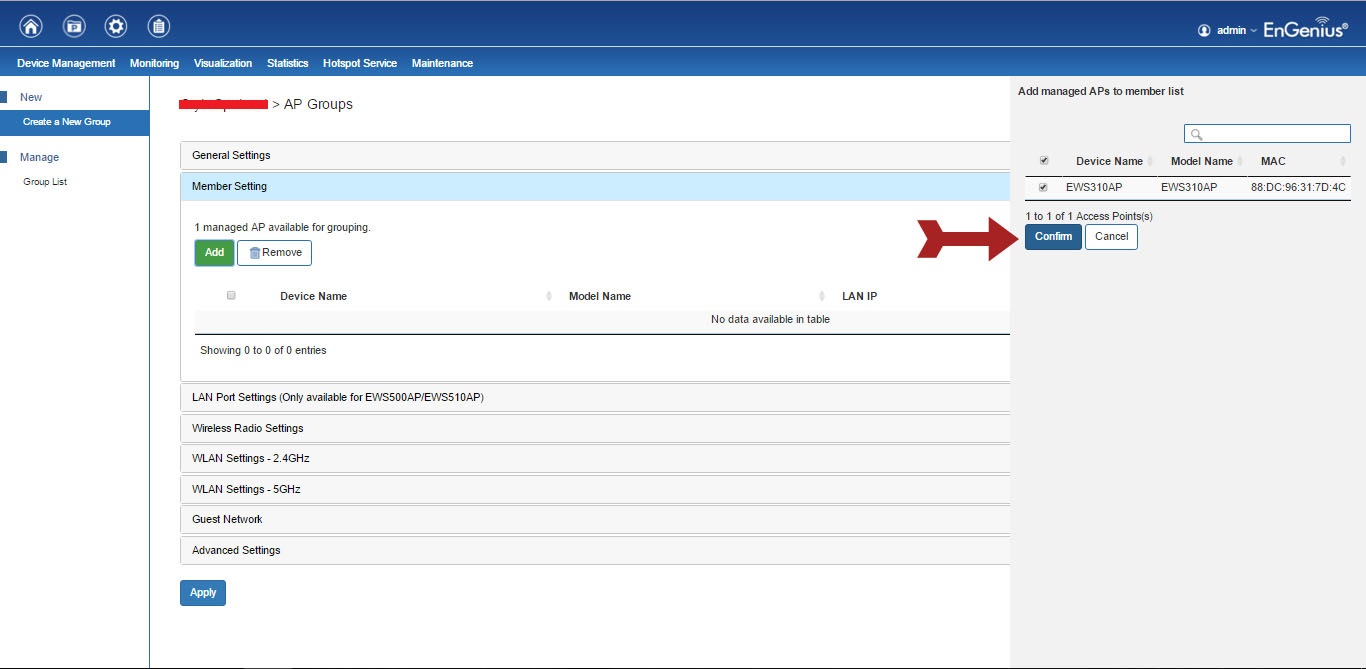Image resolution: width=1366 pixels, height=669 pixels.
Task: Click the Device Name sort arrows in member table
Action: point(549,296)
